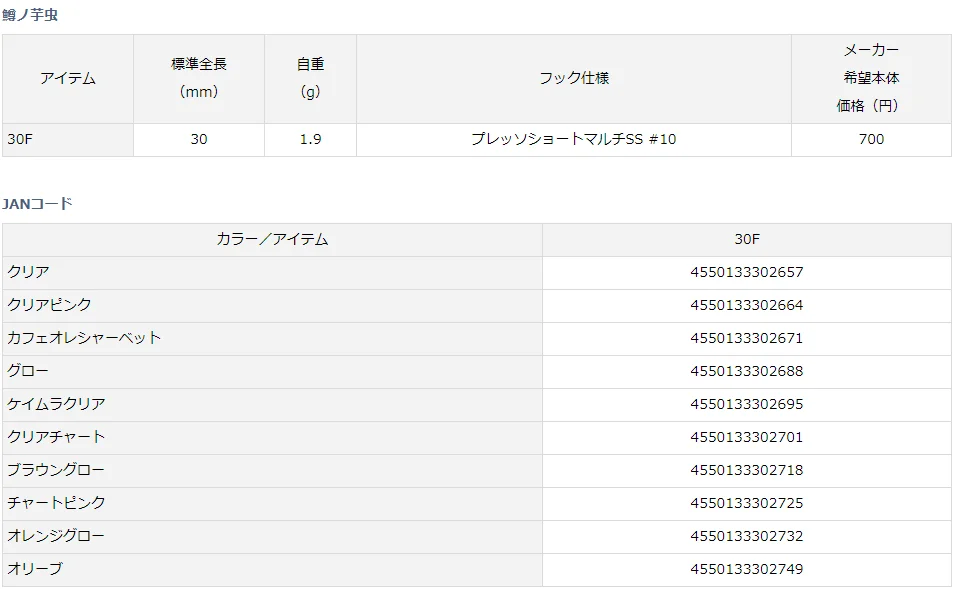The height and width of the screenshot is (589, 954).
Task: Select the グロー color row
Action: coord(28,371)
